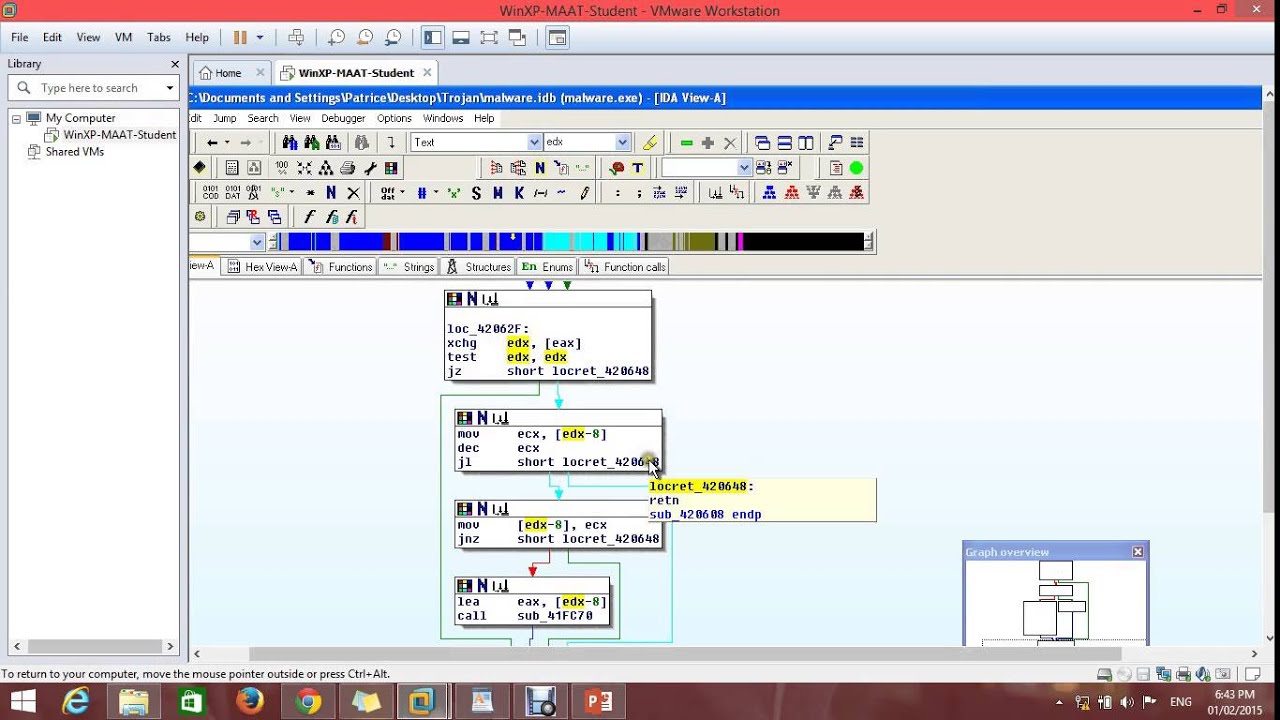Click the Graph overview thumbnail
1280x720 pixels.
1055,602
